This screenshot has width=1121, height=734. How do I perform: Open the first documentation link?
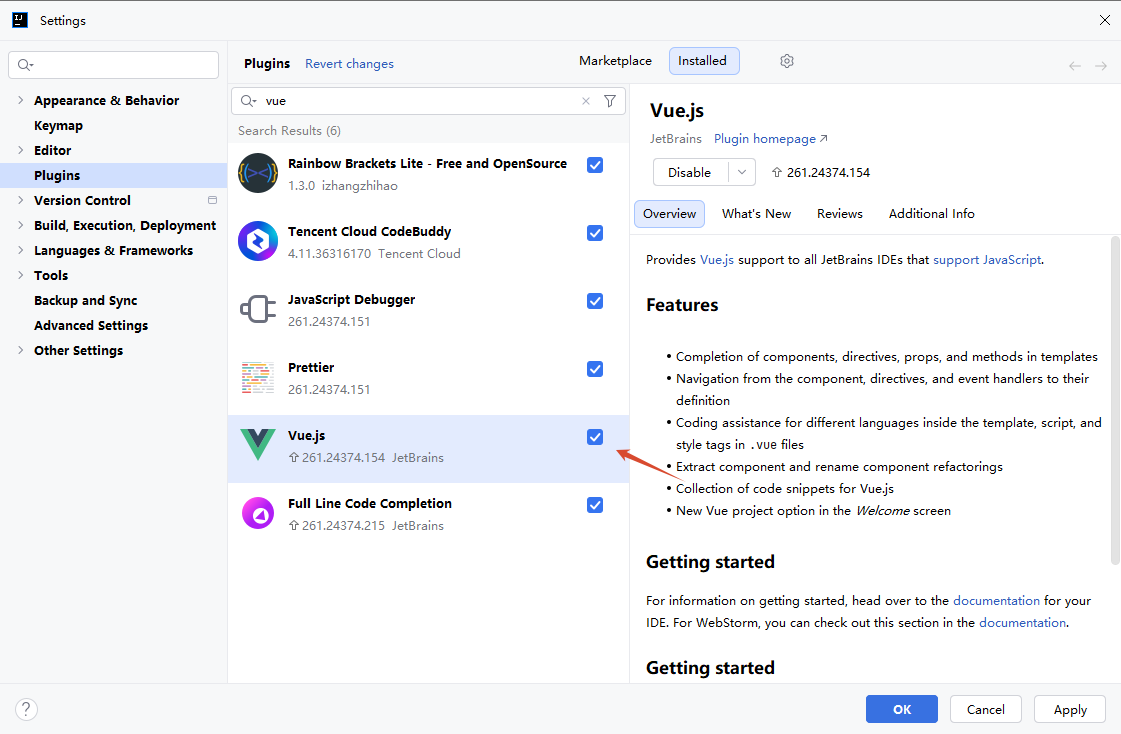click(996, 600)
